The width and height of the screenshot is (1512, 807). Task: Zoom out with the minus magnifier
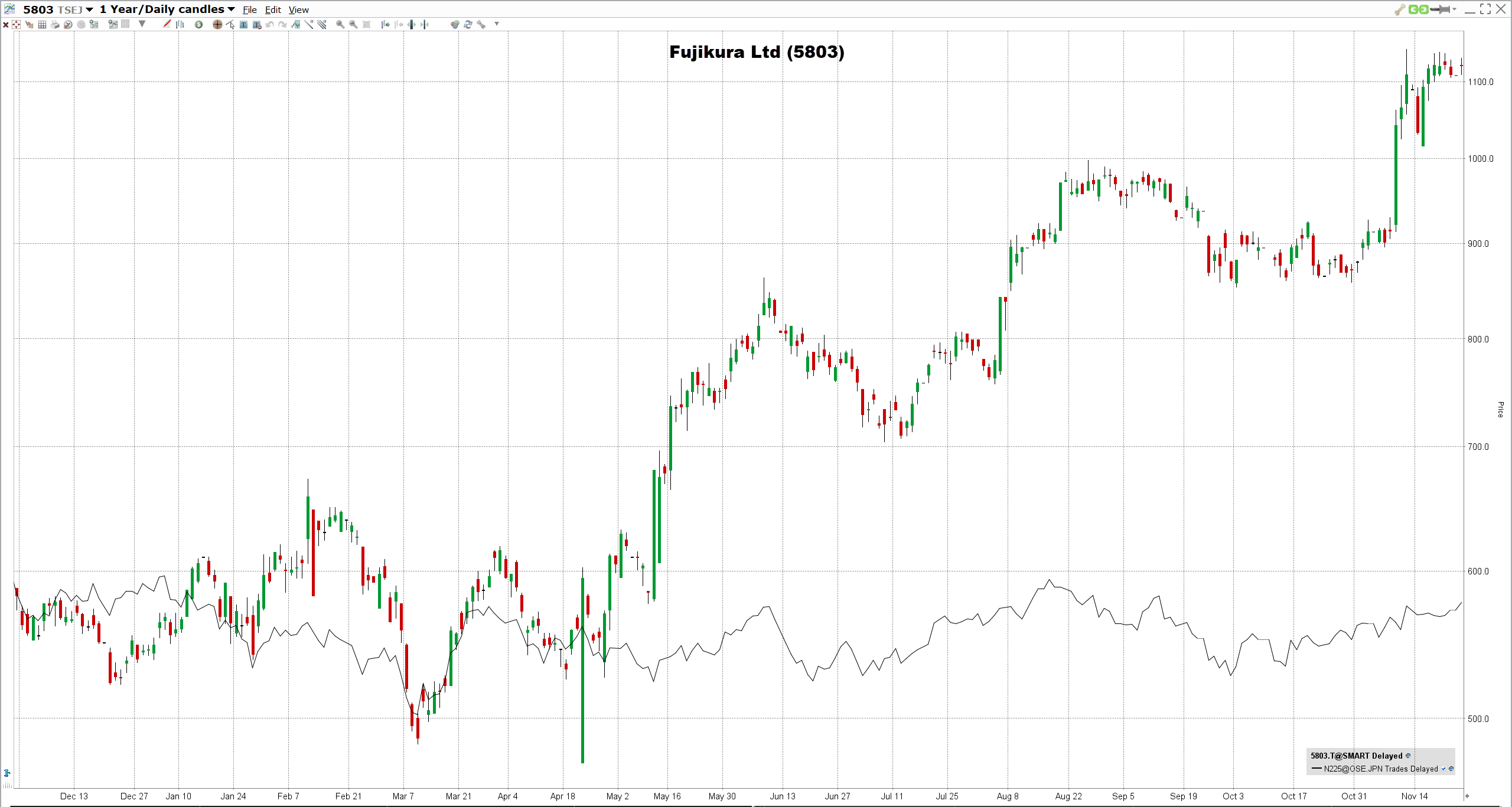pos(353,24)
